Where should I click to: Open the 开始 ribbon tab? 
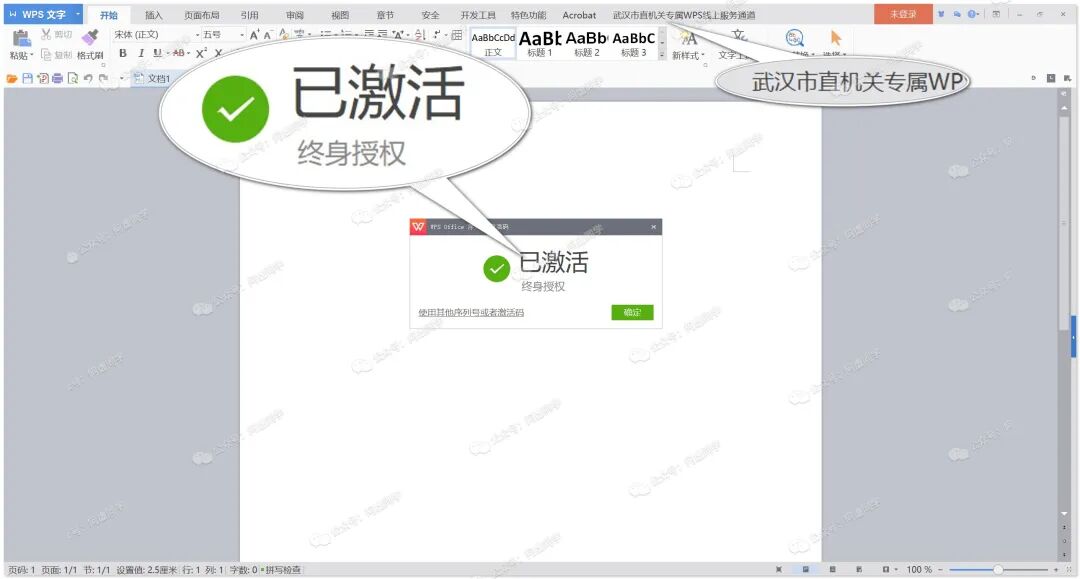point(109,14)
